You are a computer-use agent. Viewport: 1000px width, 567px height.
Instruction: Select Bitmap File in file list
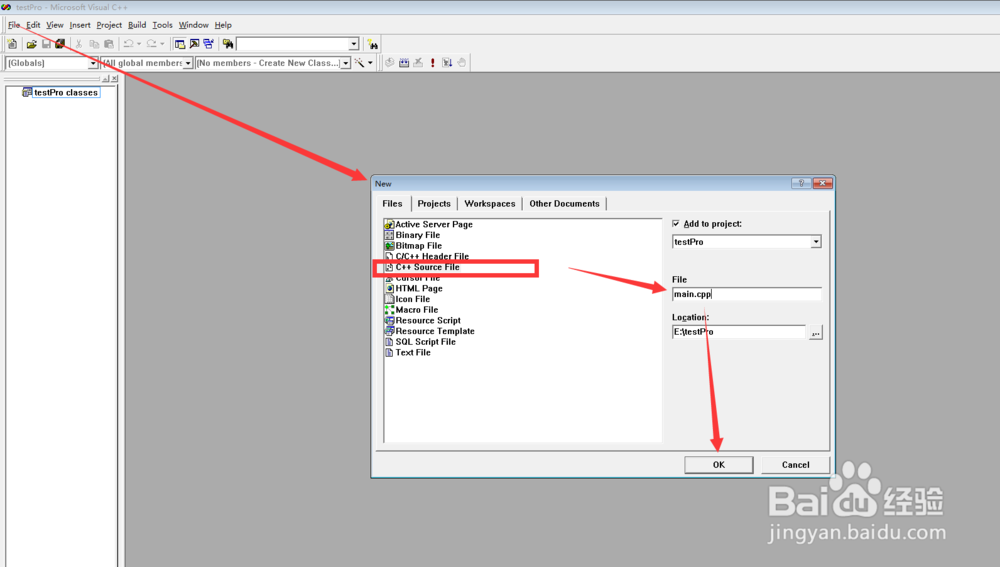coord(413,246)
